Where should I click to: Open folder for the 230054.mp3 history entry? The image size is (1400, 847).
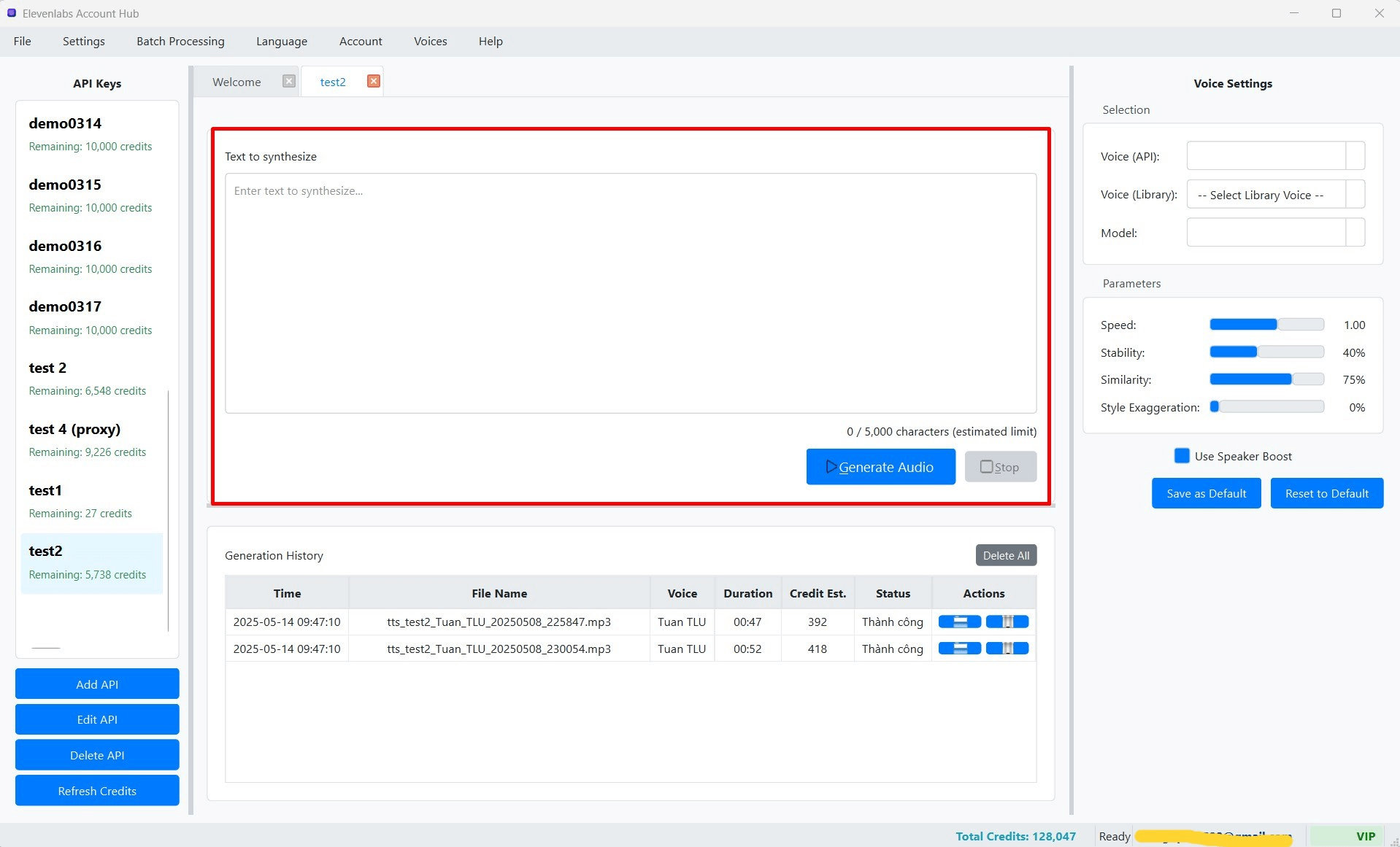click(959, 648)
